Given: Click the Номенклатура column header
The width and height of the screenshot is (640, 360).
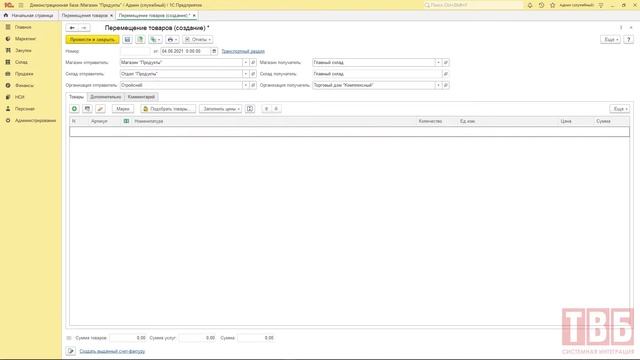Looking at the screenshot, I should pyautogui.click(x=274, y=121).
